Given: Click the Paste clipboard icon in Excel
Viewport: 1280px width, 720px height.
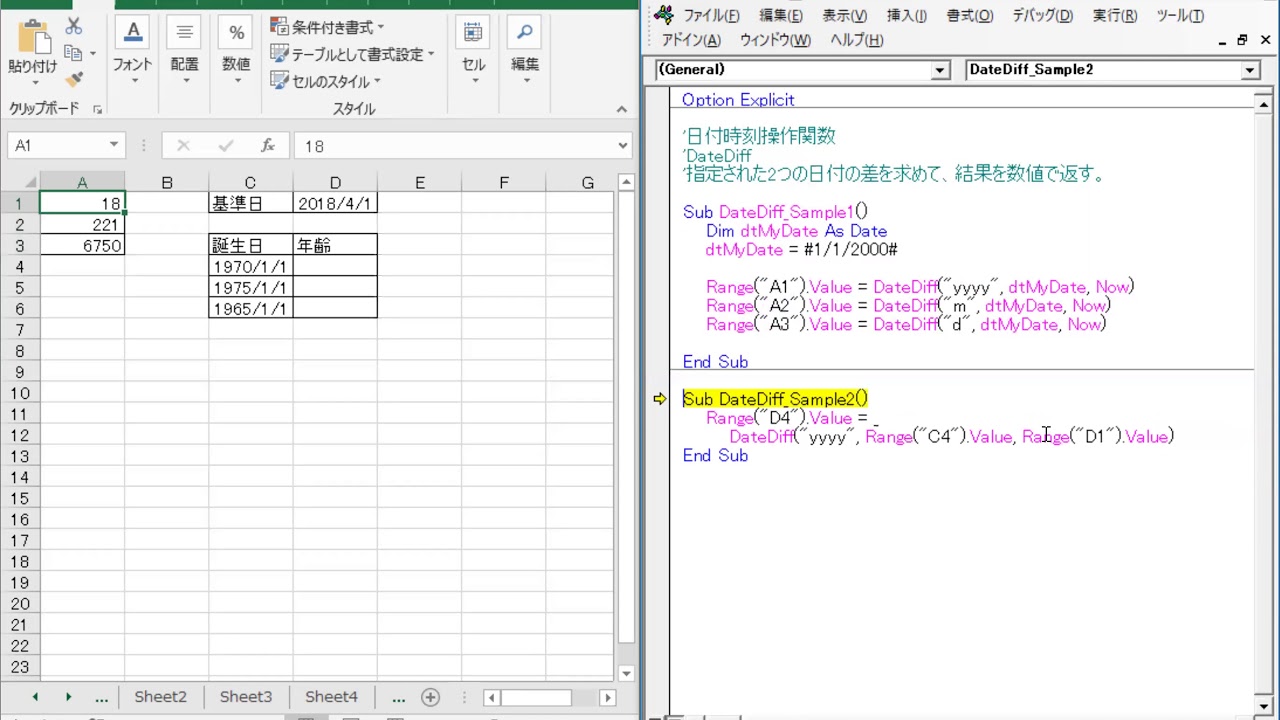Looking at the screenshot, I should (x=33, y=36).
